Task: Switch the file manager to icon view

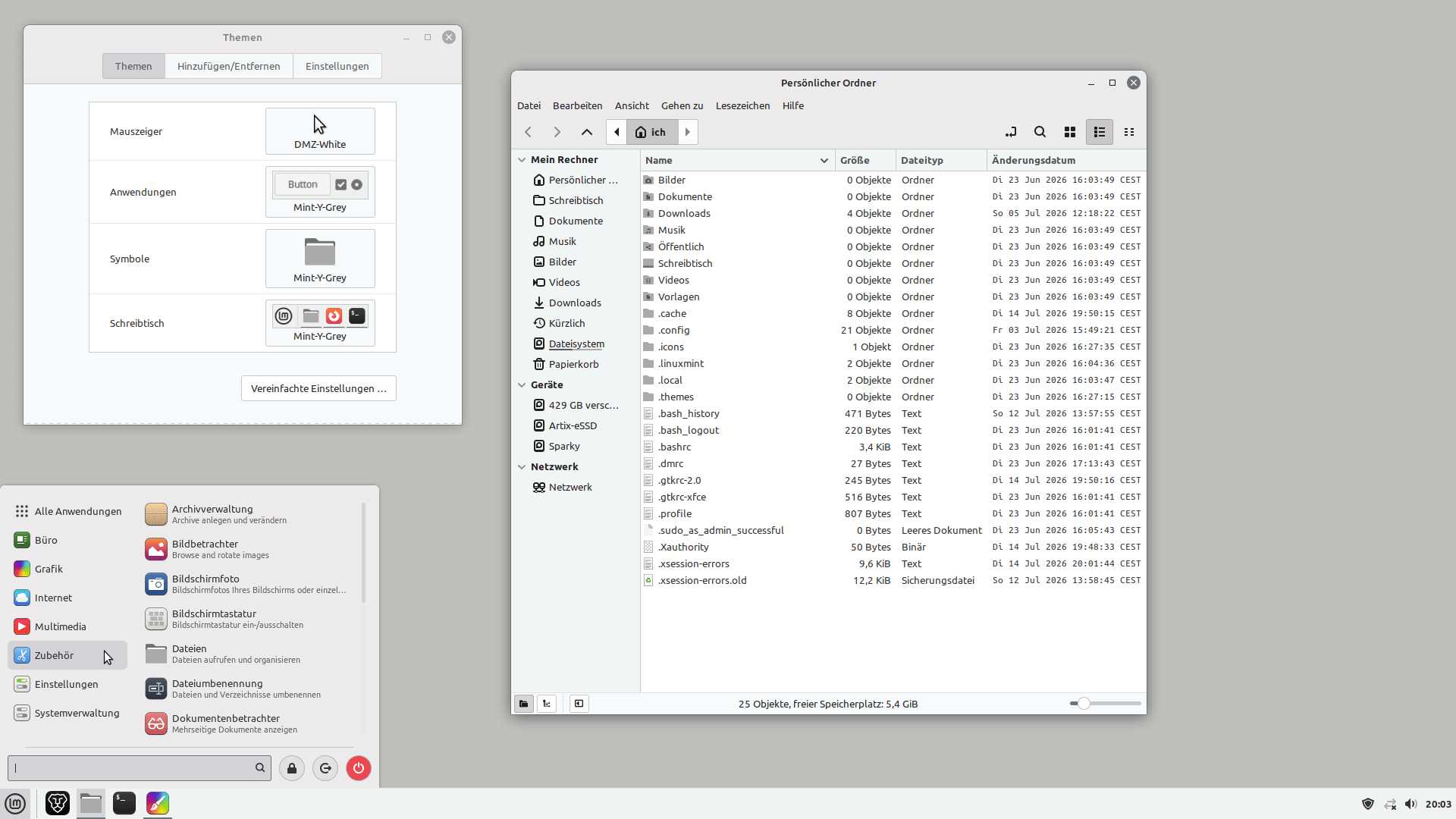Action: (x=1070, y=132)
